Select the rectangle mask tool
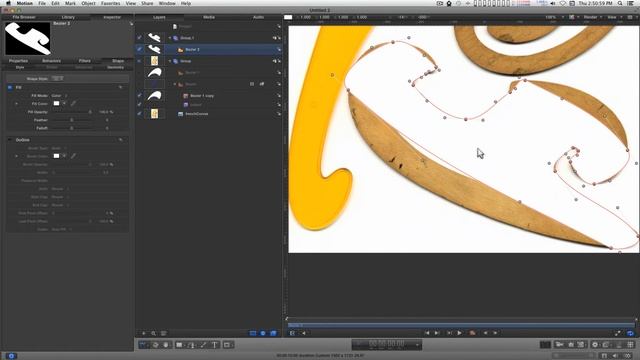The image size is (640, 360). tap(227, 345)
